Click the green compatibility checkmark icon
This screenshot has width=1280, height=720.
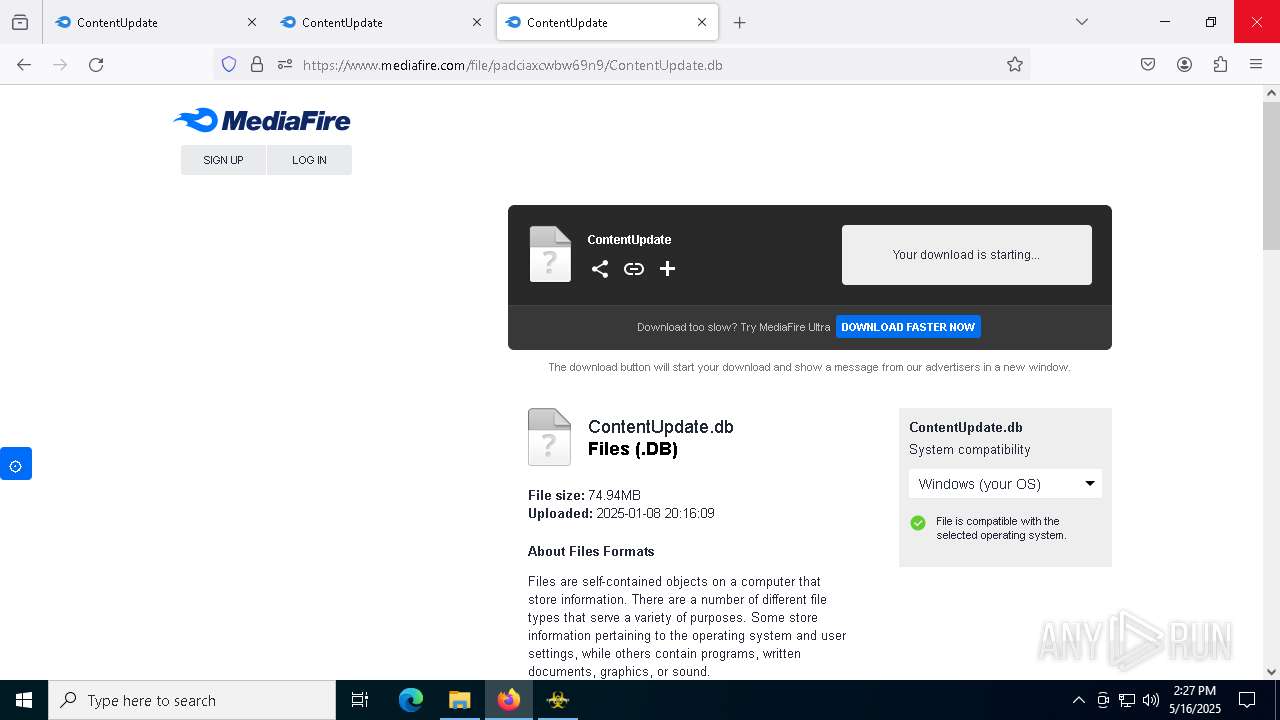click(x=918, y=523)
